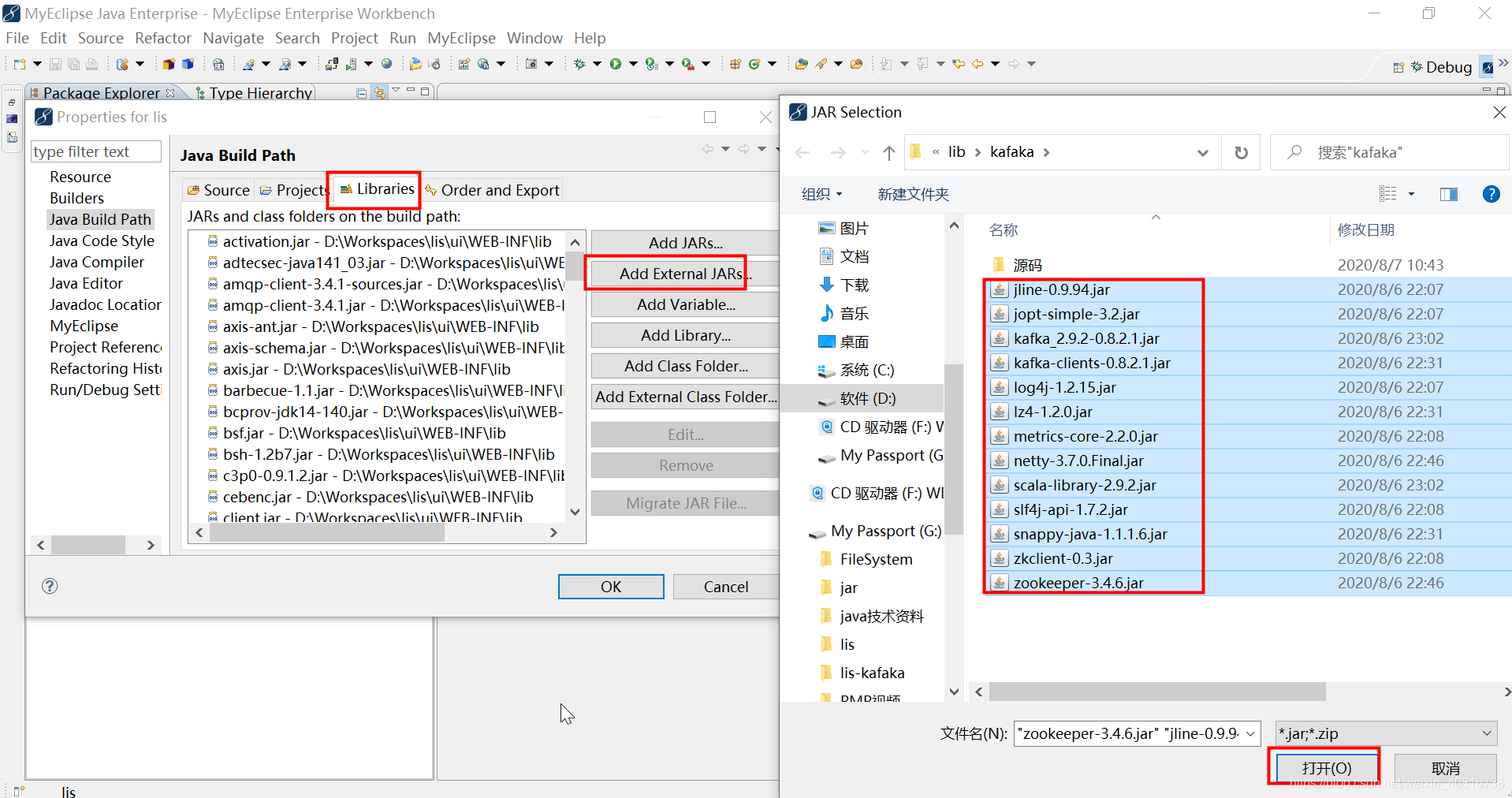Click the 取消 cancel button in JAR Selection

tap(1446, 768)
